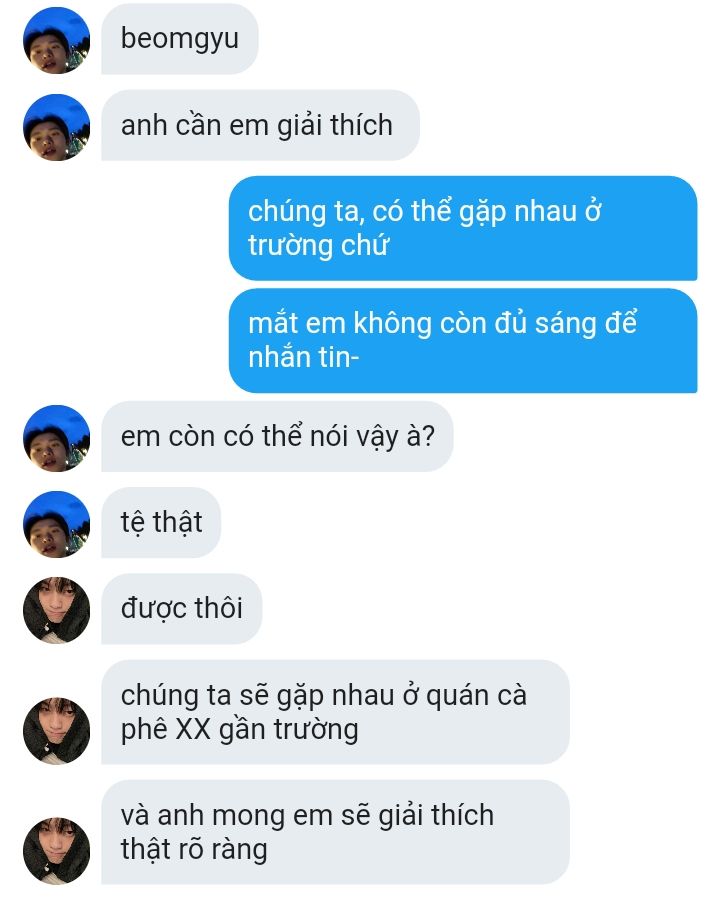Tap the word "beomgyu" in the first message
The image size is (720, 906).
click(x=180, y=39)
